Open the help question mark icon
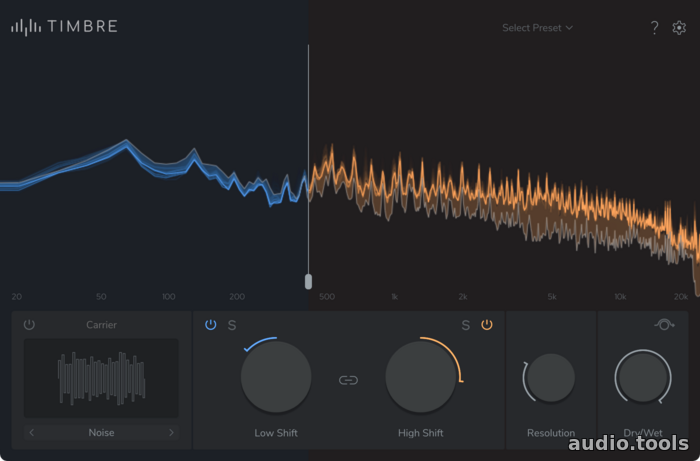 pos(654,28)
